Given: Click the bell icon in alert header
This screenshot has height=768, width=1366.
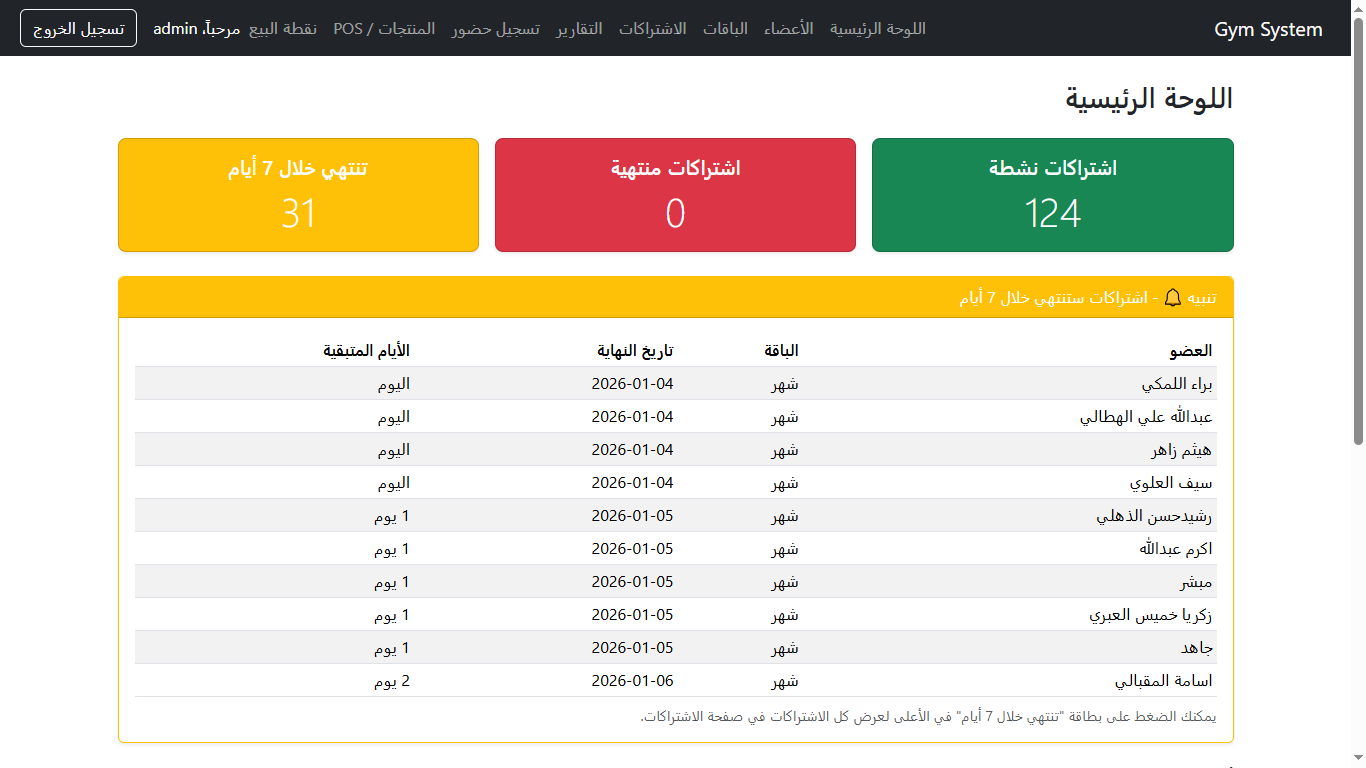Looking at the screenshot, I should coord(1173,298).
